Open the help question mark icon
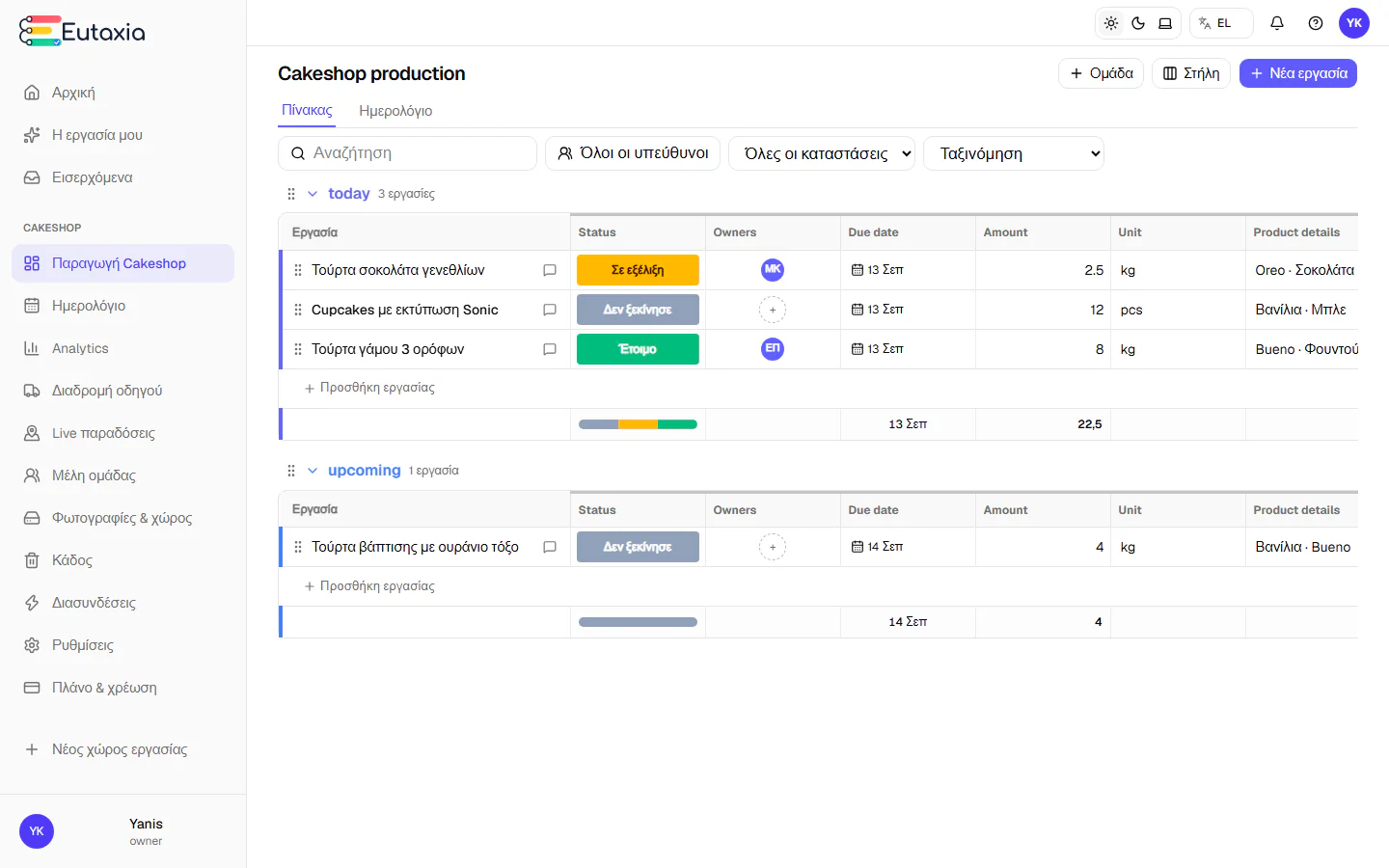The width and height of the screenshot is (1389, 868). click(1316, 23)
